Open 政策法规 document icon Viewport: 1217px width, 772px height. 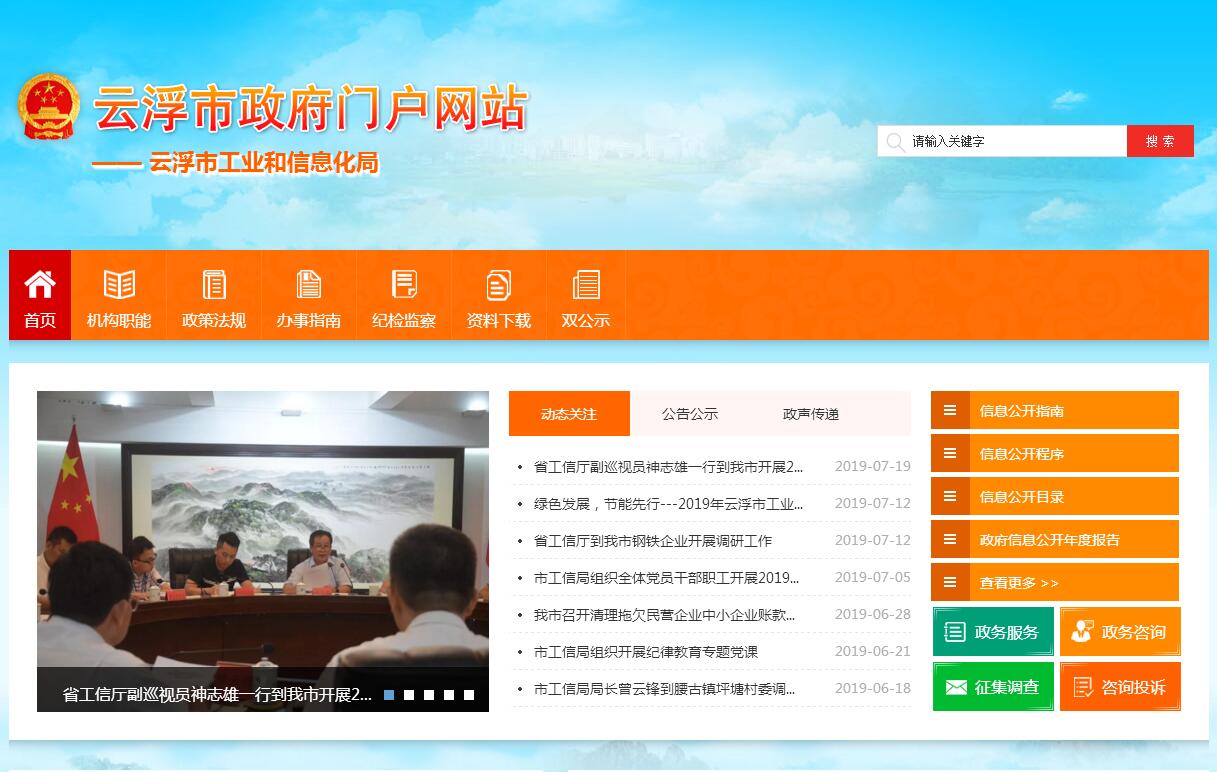(x=214, y=285)
